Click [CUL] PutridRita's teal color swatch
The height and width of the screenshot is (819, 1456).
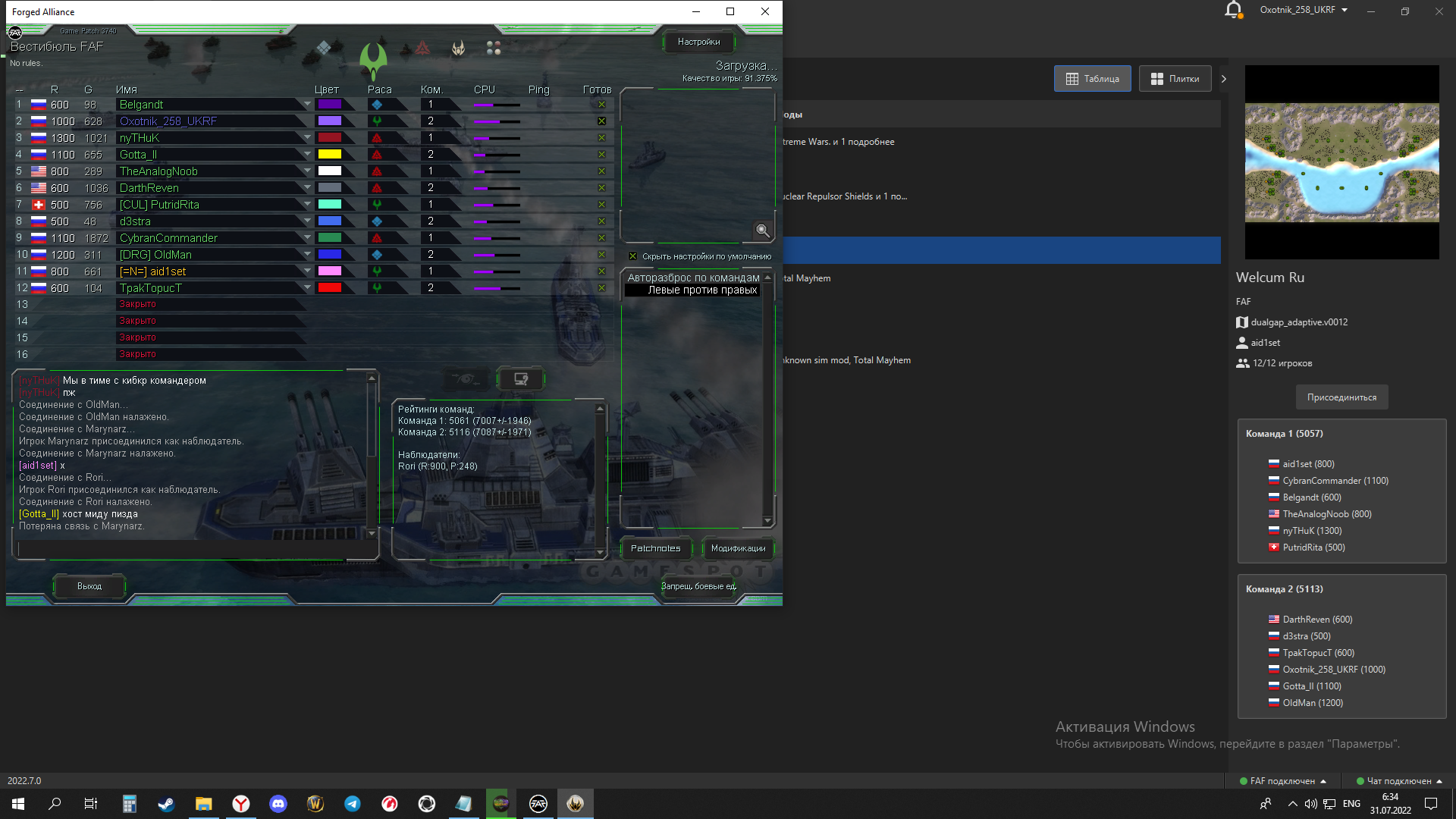[329, 205]
